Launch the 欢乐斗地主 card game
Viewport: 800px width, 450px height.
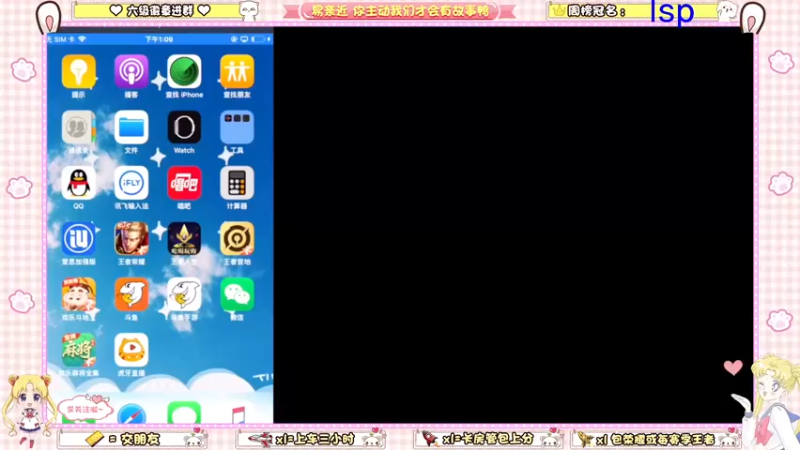pyautogui.click(x=78, y=294)
